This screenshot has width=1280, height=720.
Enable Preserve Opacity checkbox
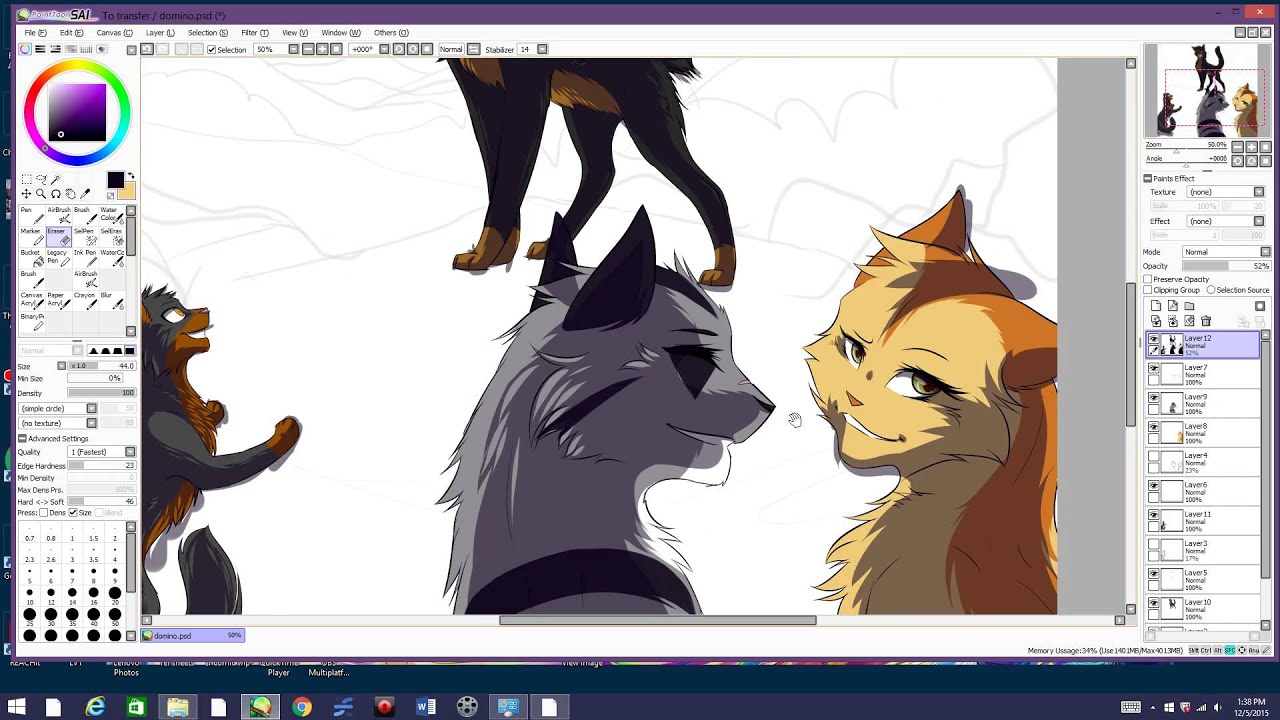pyautogui.click(x=1148, y=279)
